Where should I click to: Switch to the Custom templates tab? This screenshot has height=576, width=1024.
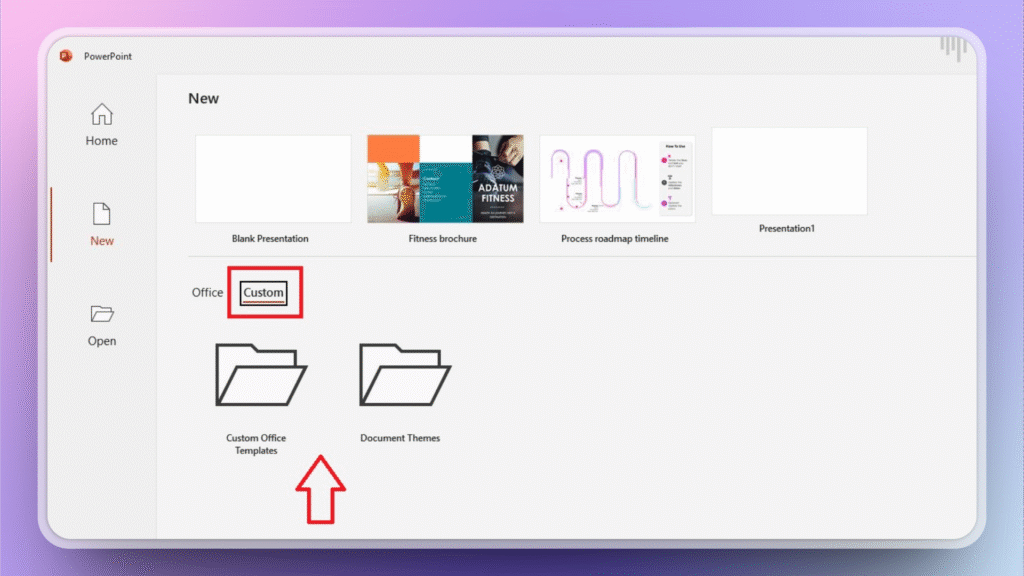[264, 292]
